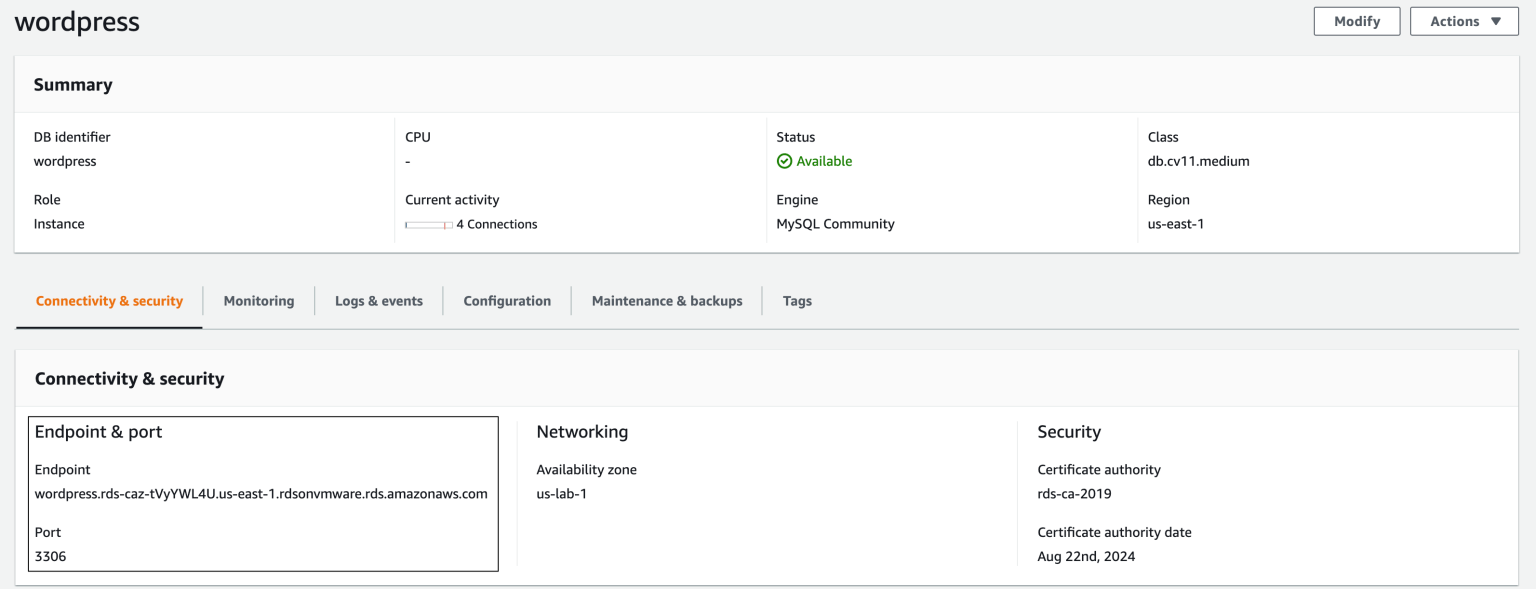Image resolution: width=1536 pixels, height=589 pixels.
Task: Open the Tags tab
Action: coord(797,301)
